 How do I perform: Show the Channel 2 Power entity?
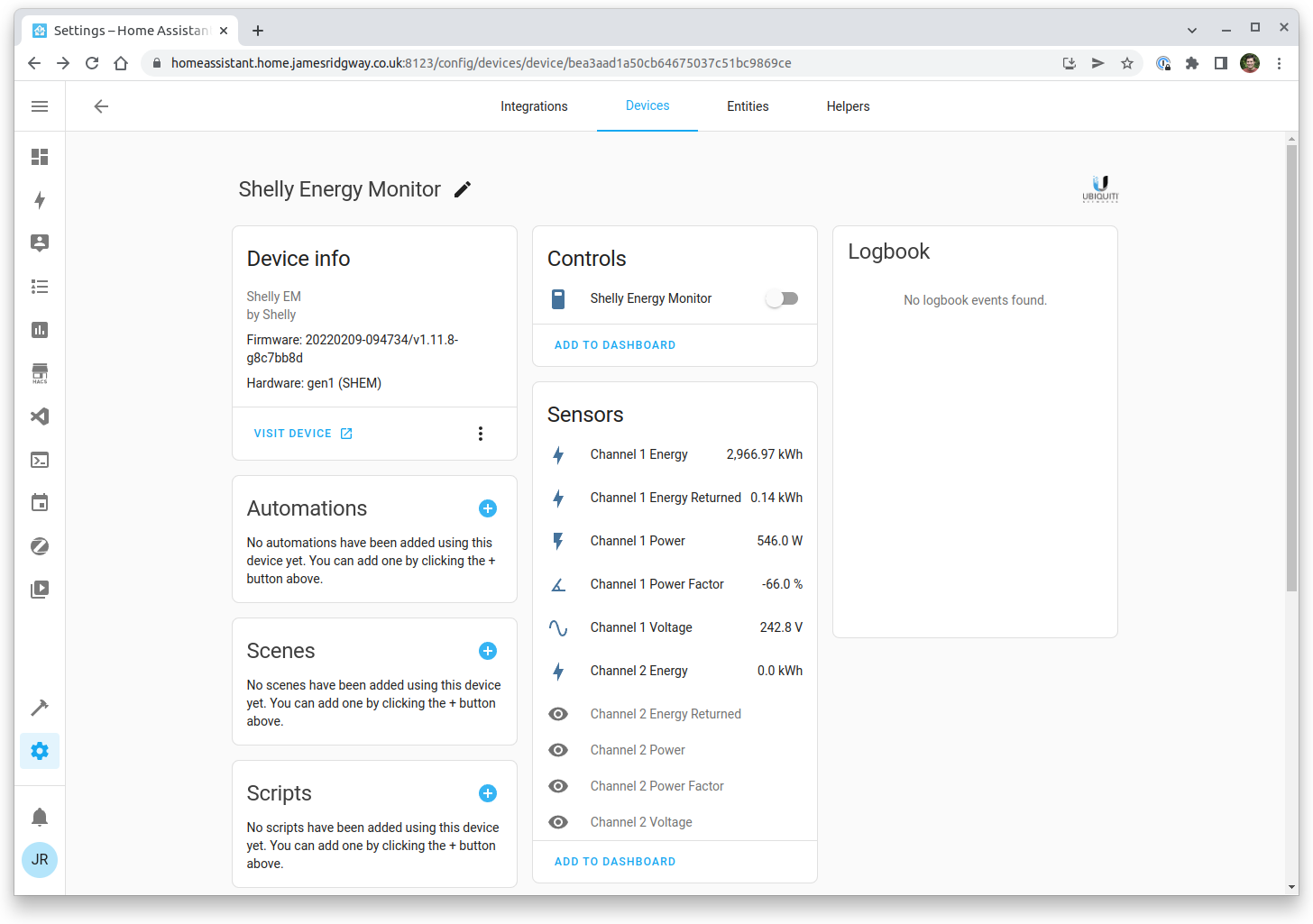click(x=558, y=749)
